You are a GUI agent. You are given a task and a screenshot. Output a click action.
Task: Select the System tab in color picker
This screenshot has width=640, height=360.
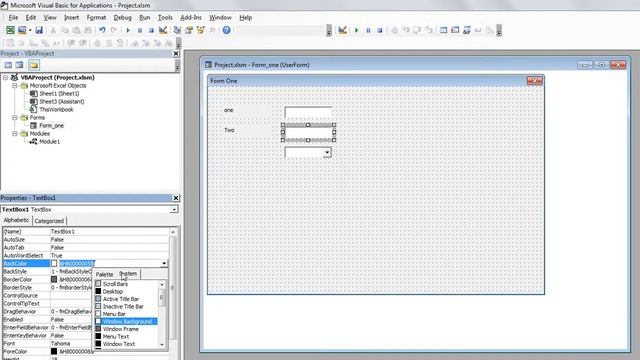coord(128,273)
